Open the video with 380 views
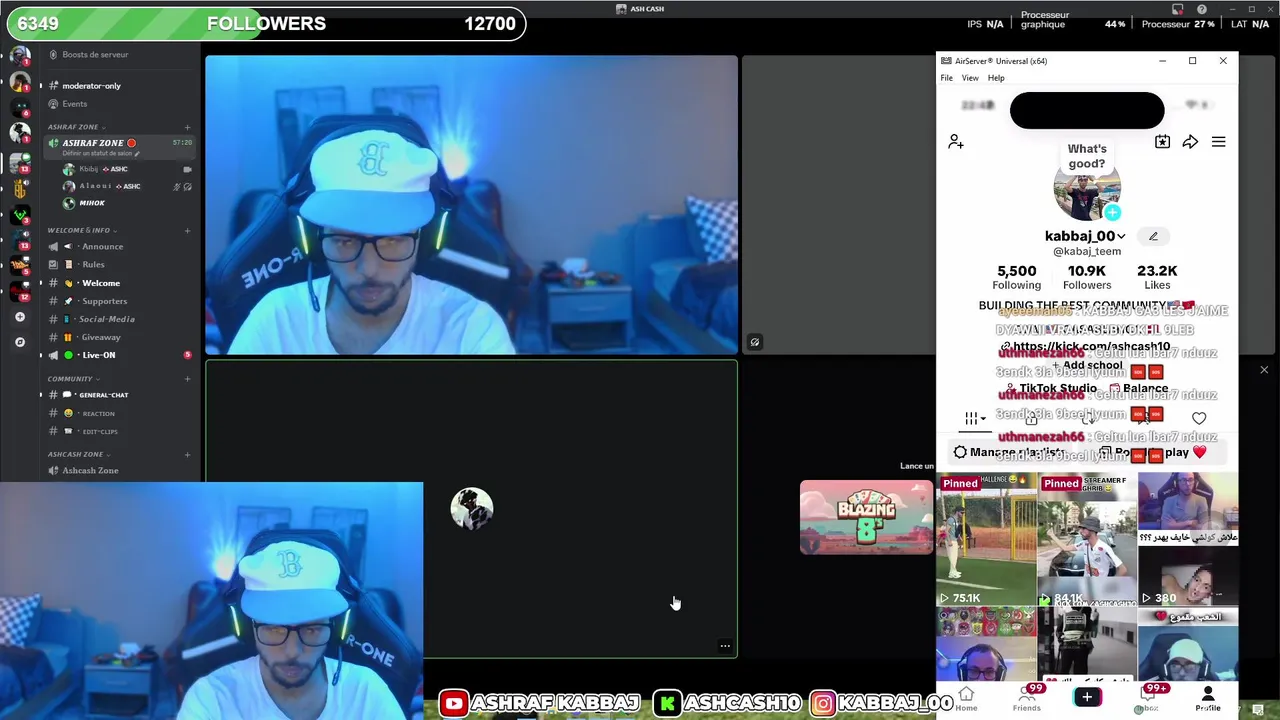 pos(1188,540)
